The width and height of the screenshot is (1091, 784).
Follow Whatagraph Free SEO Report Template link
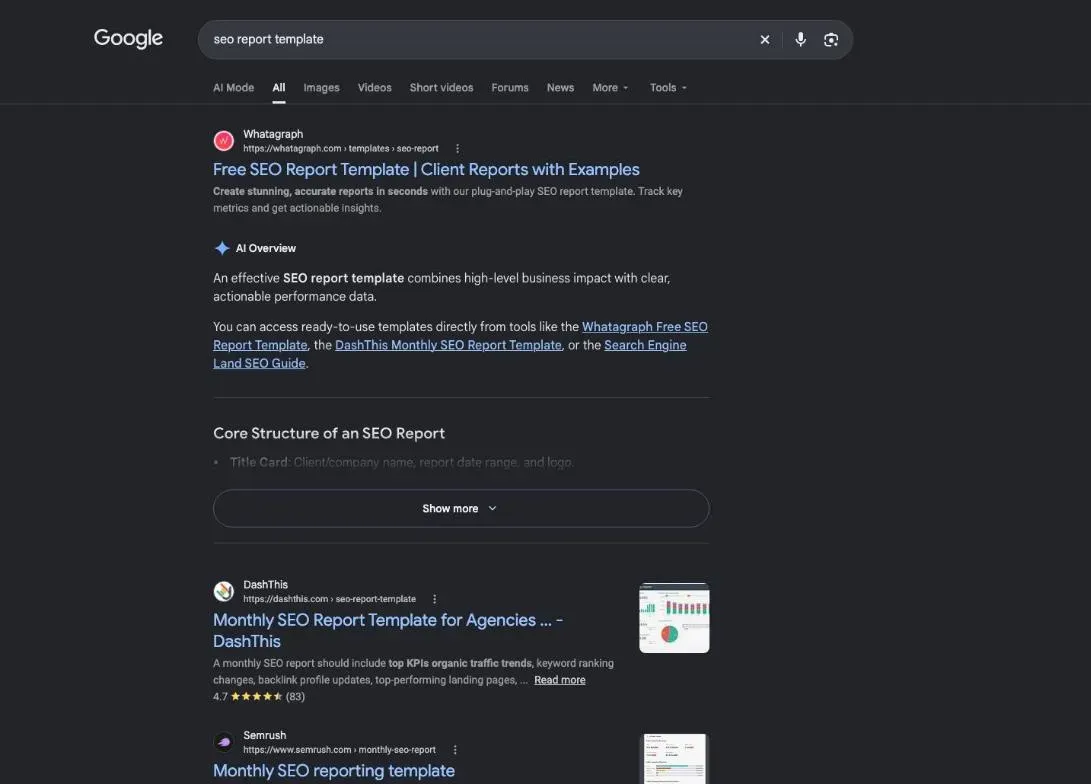pyautogui.click(x=460, y=336)
